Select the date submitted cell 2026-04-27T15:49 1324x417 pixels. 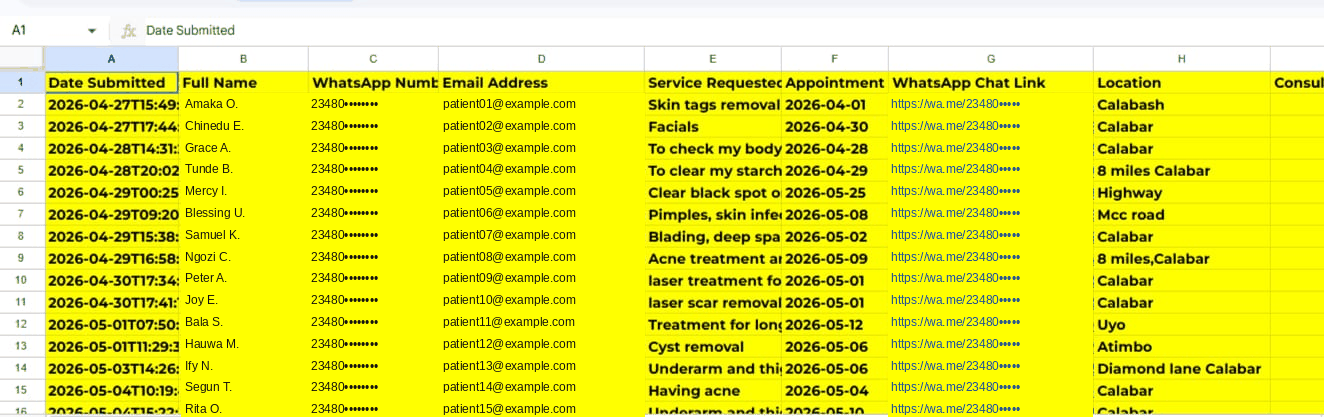112,104
